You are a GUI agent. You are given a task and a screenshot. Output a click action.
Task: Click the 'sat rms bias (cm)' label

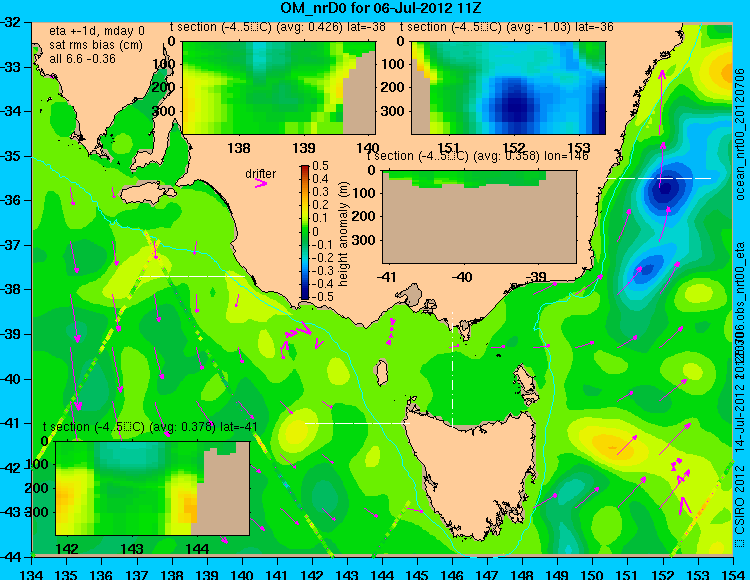(96, 45)
